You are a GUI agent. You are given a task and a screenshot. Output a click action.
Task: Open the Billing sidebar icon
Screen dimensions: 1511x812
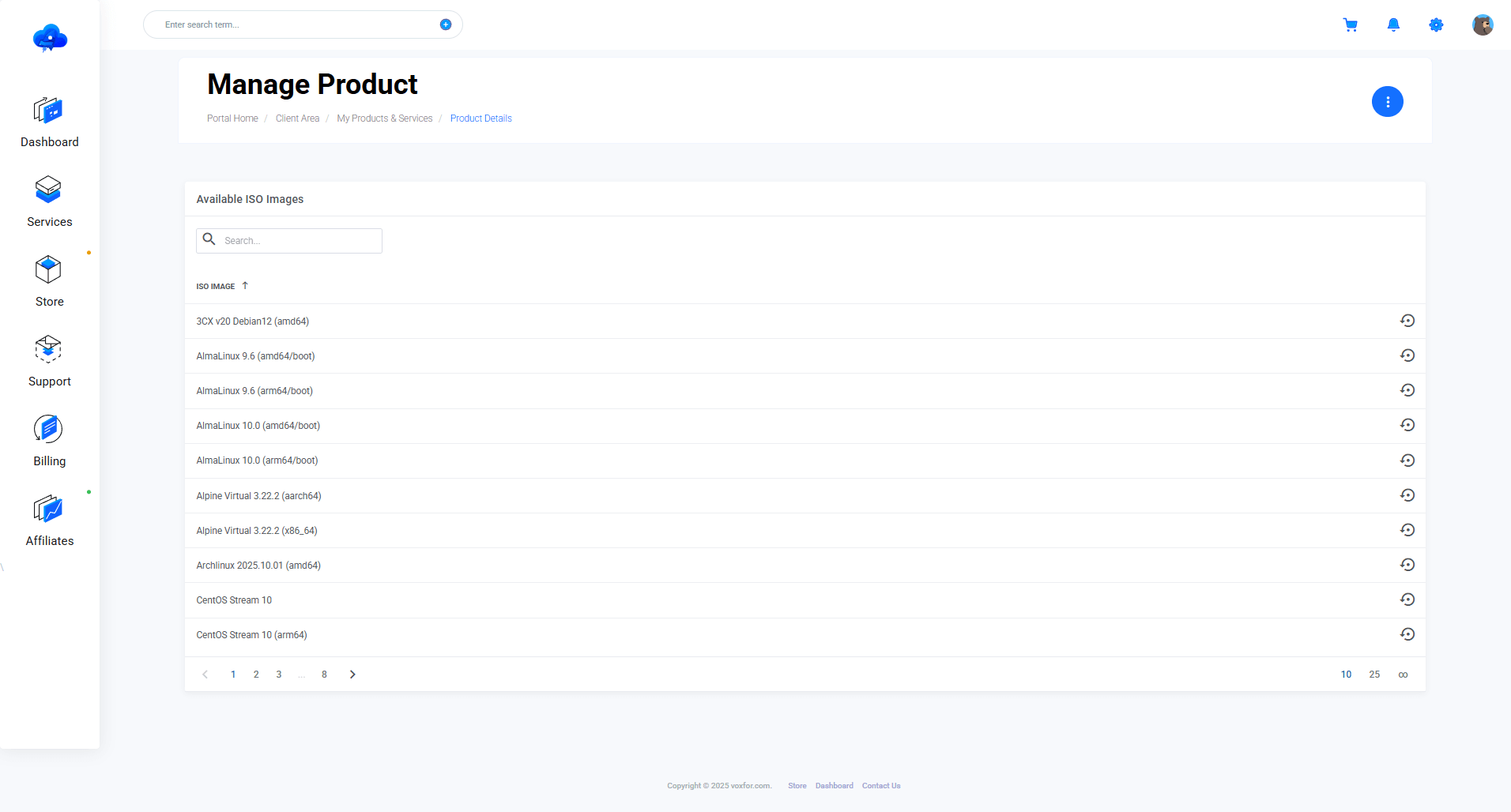(48, 429)
